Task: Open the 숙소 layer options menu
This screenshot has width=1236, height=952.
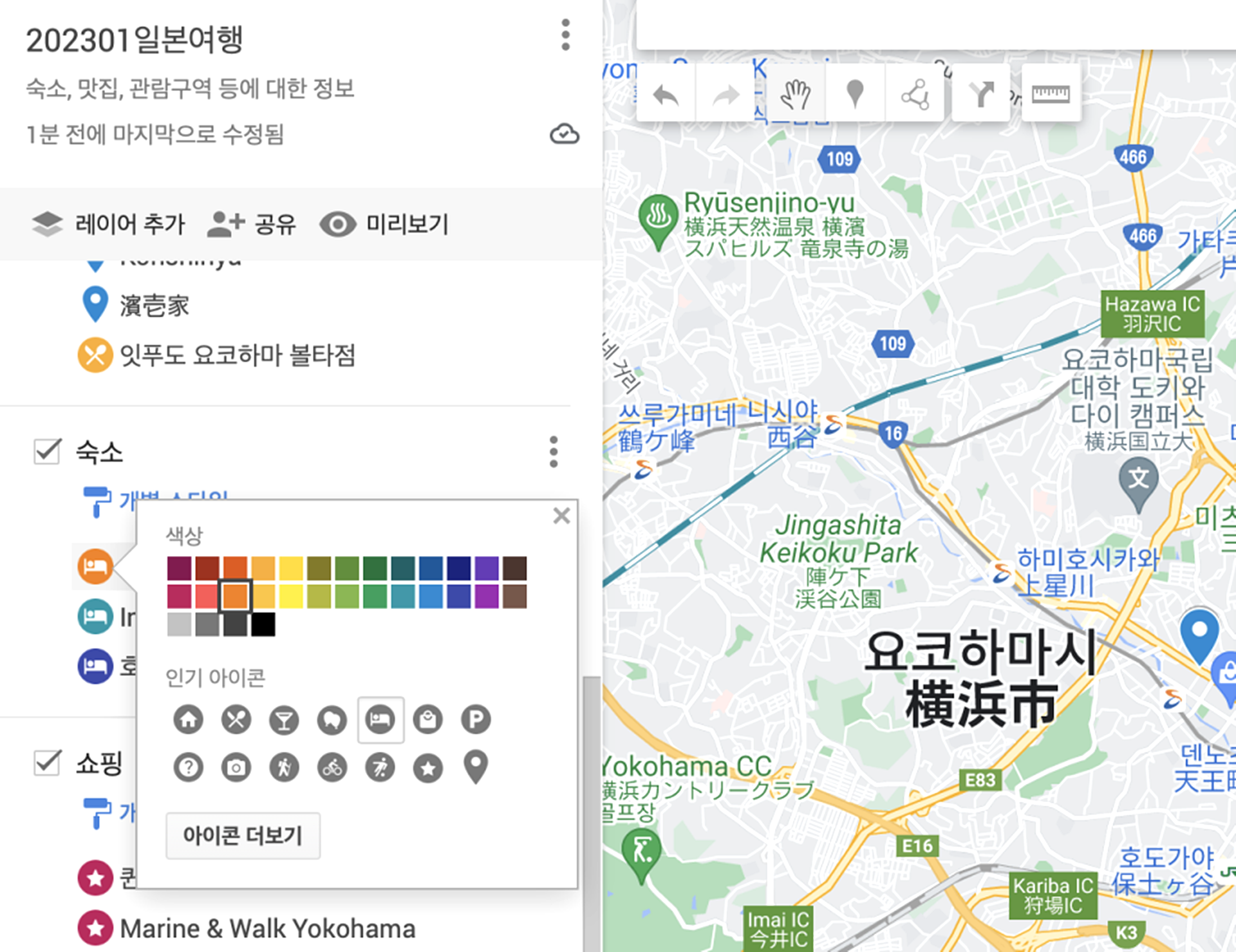Action: (x=554, y=452)
